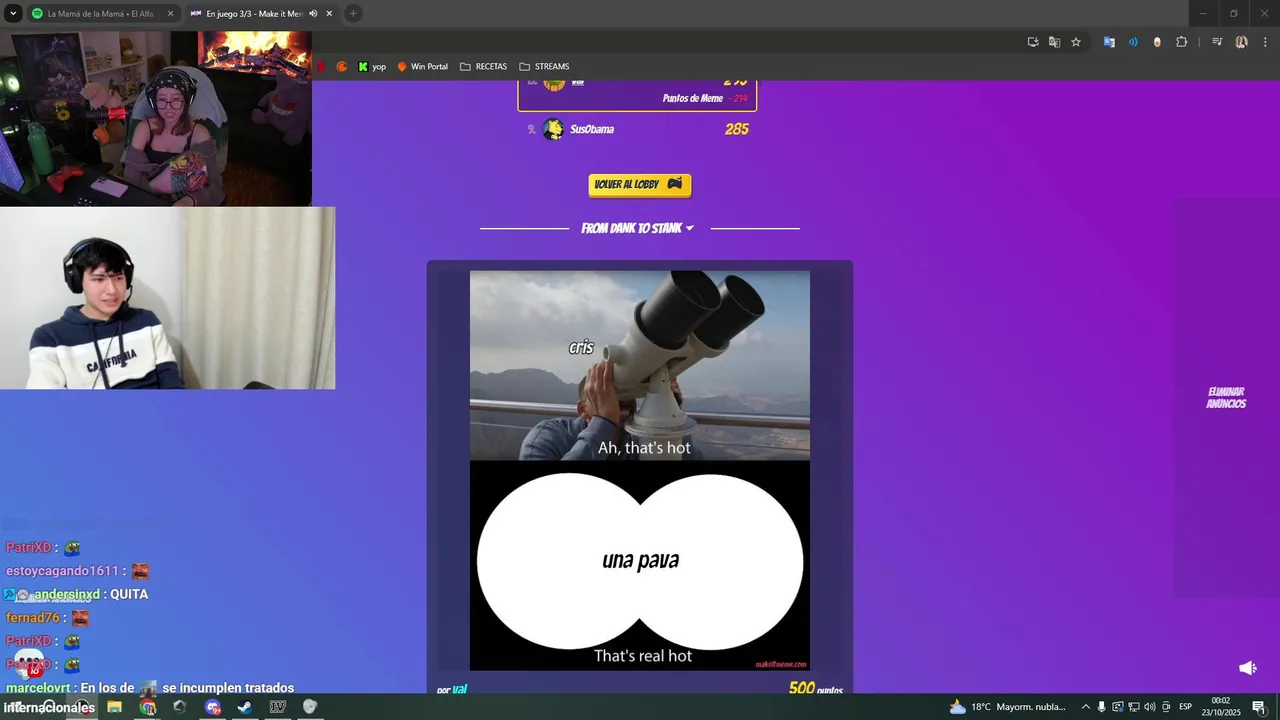Image resolution: width=1280 pixels, height=720 pixels.
Task: Open the notifications center icon
Action: coord(1259,707)
